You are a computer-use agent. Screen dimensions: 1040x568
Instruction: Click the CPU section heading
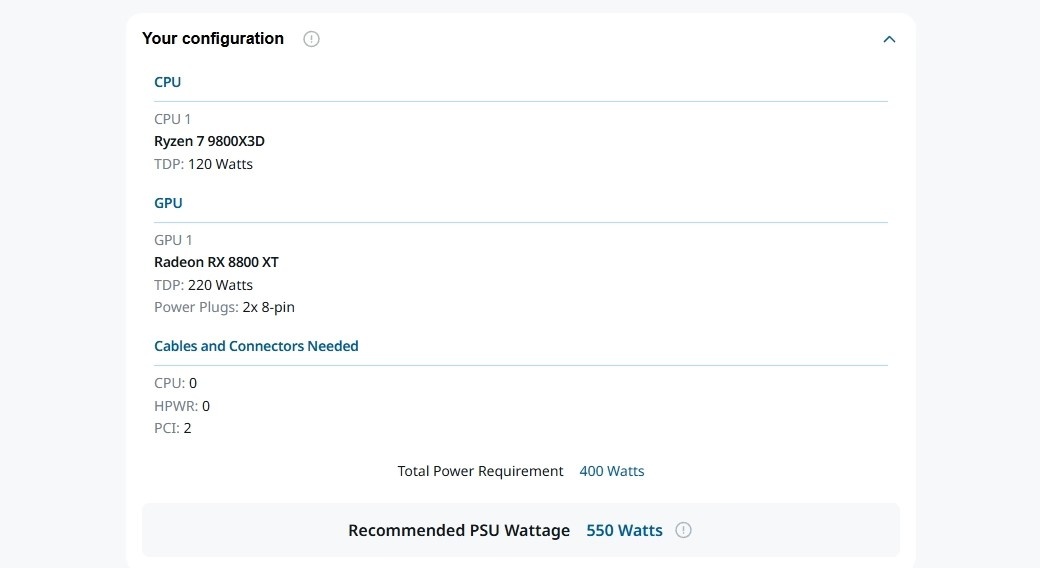click(x=167, y=82)
